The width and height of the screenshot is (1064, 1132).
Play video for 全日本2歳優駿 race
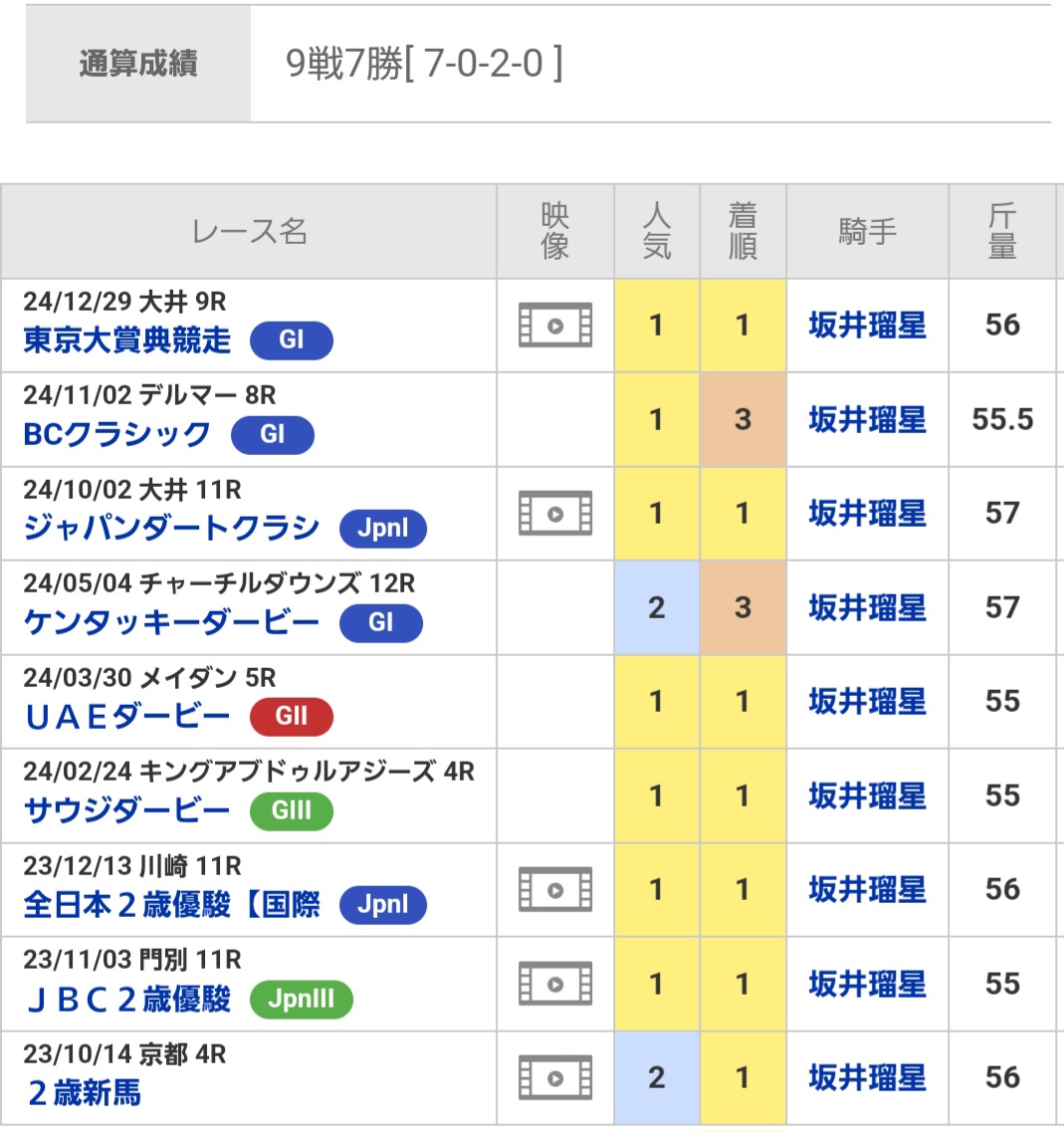tap(555, 889)
